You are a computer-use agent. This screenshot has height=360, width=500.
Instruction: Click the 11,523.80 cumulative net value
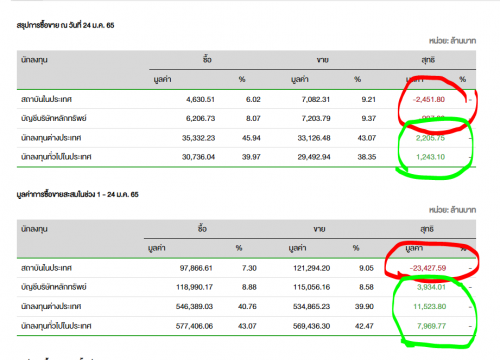click(430, 306)
